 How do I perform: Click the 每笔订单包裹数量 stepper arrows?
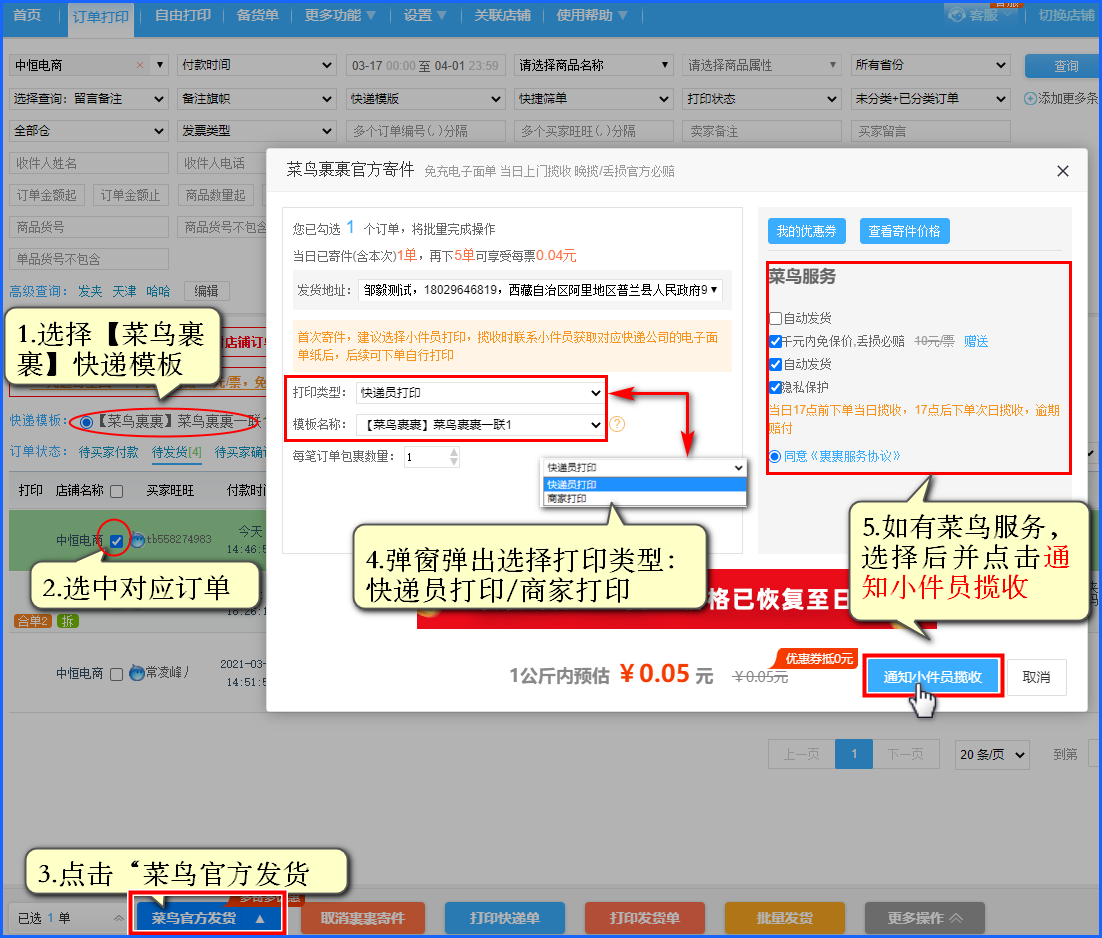click(x=454, y=457)
